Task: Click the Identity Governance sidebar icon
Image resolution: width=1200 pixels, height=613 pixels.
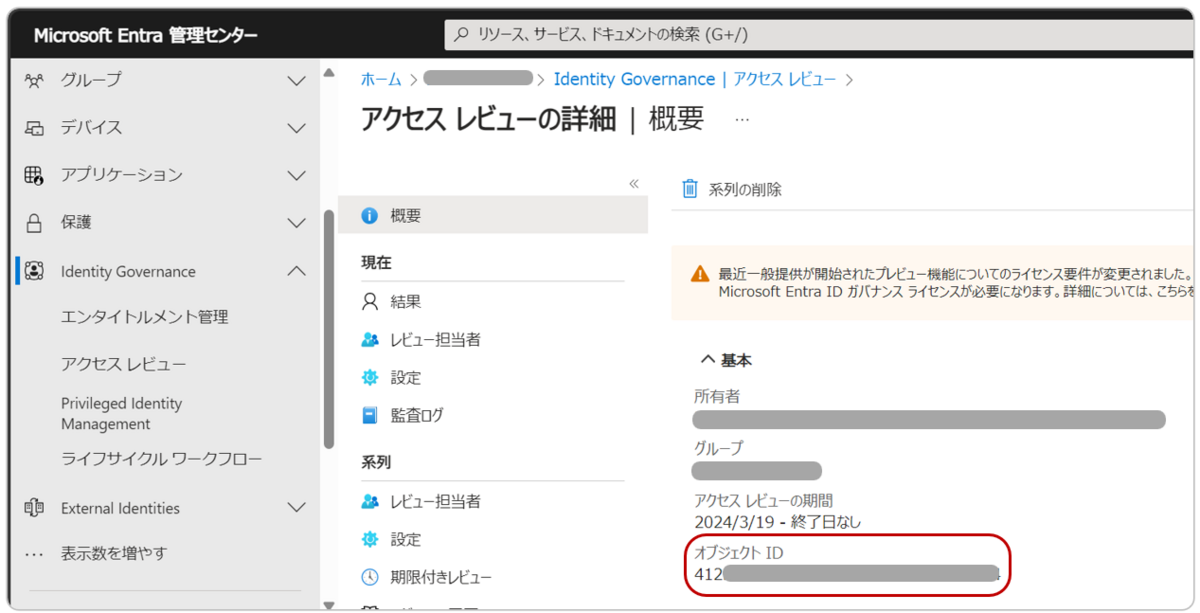Action: click(x=34, y=271)
